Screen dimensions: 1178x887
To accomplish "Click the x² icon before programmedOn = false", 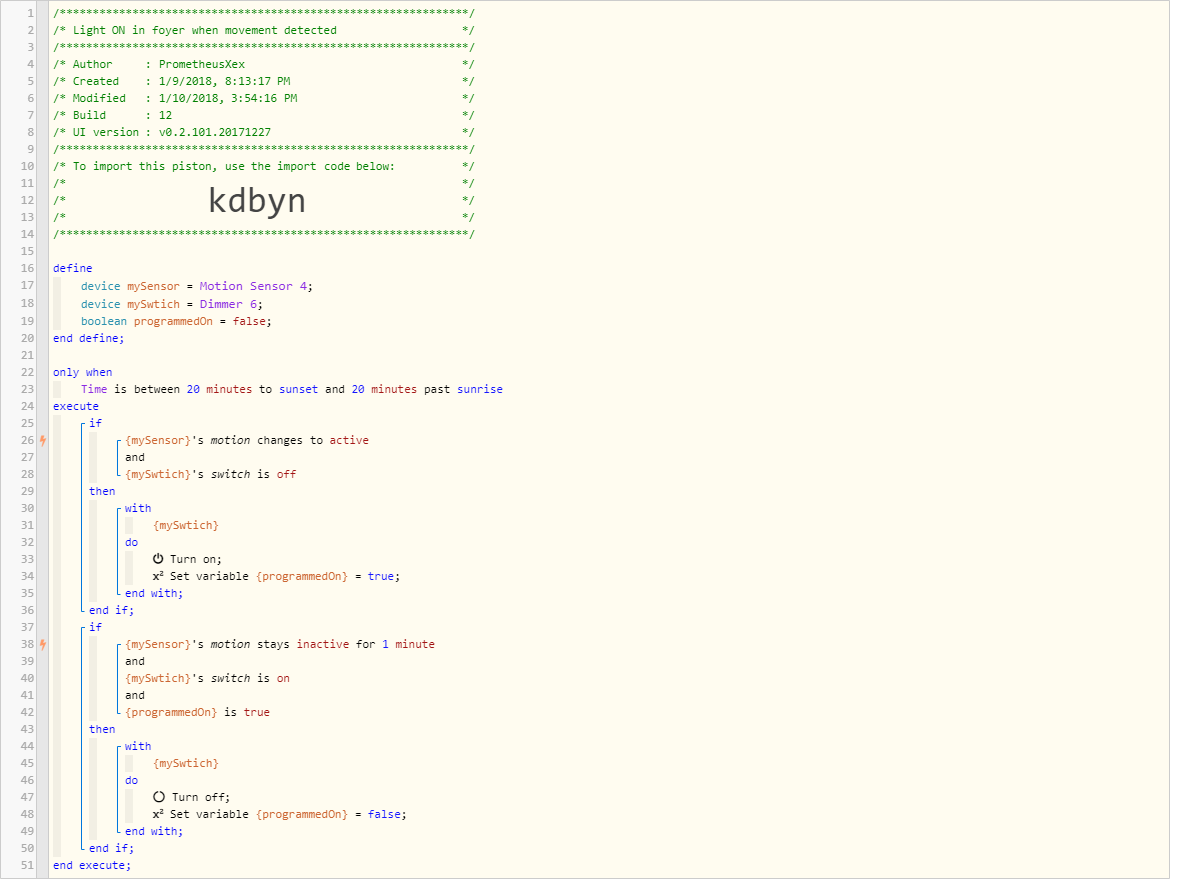I will (158, 814).
